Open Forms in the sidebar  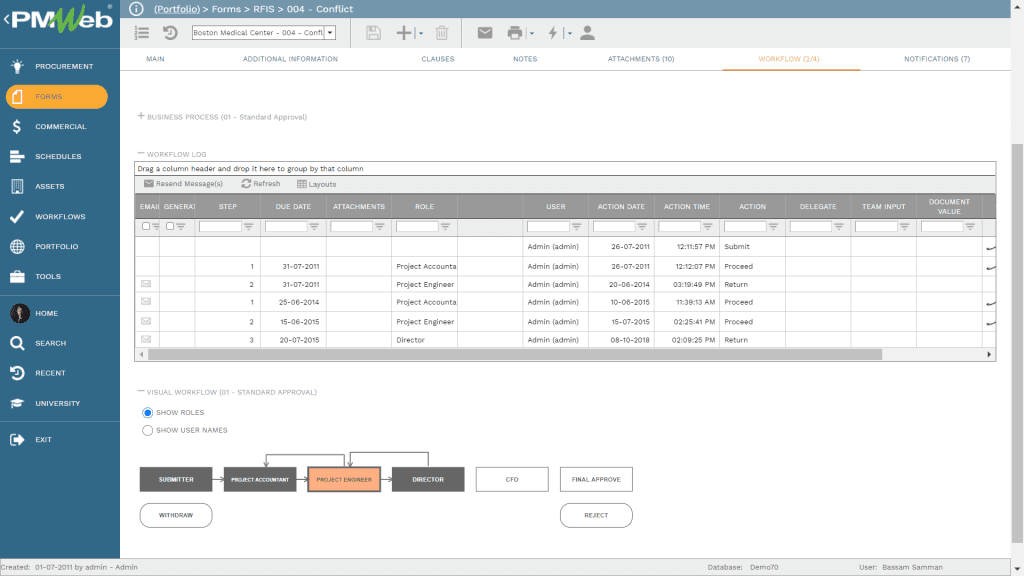57,97
